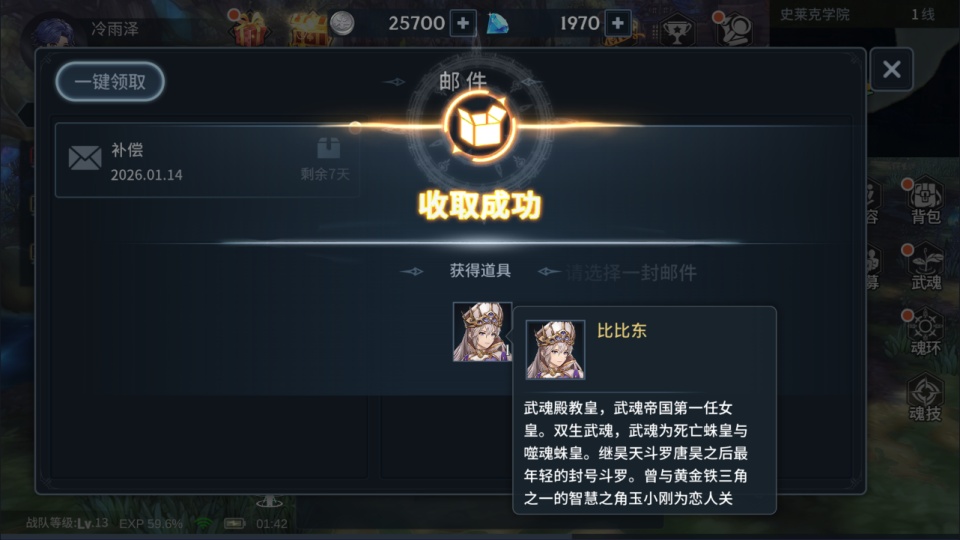Open the 魂环 soul ring menu

(x=925, y=334)
